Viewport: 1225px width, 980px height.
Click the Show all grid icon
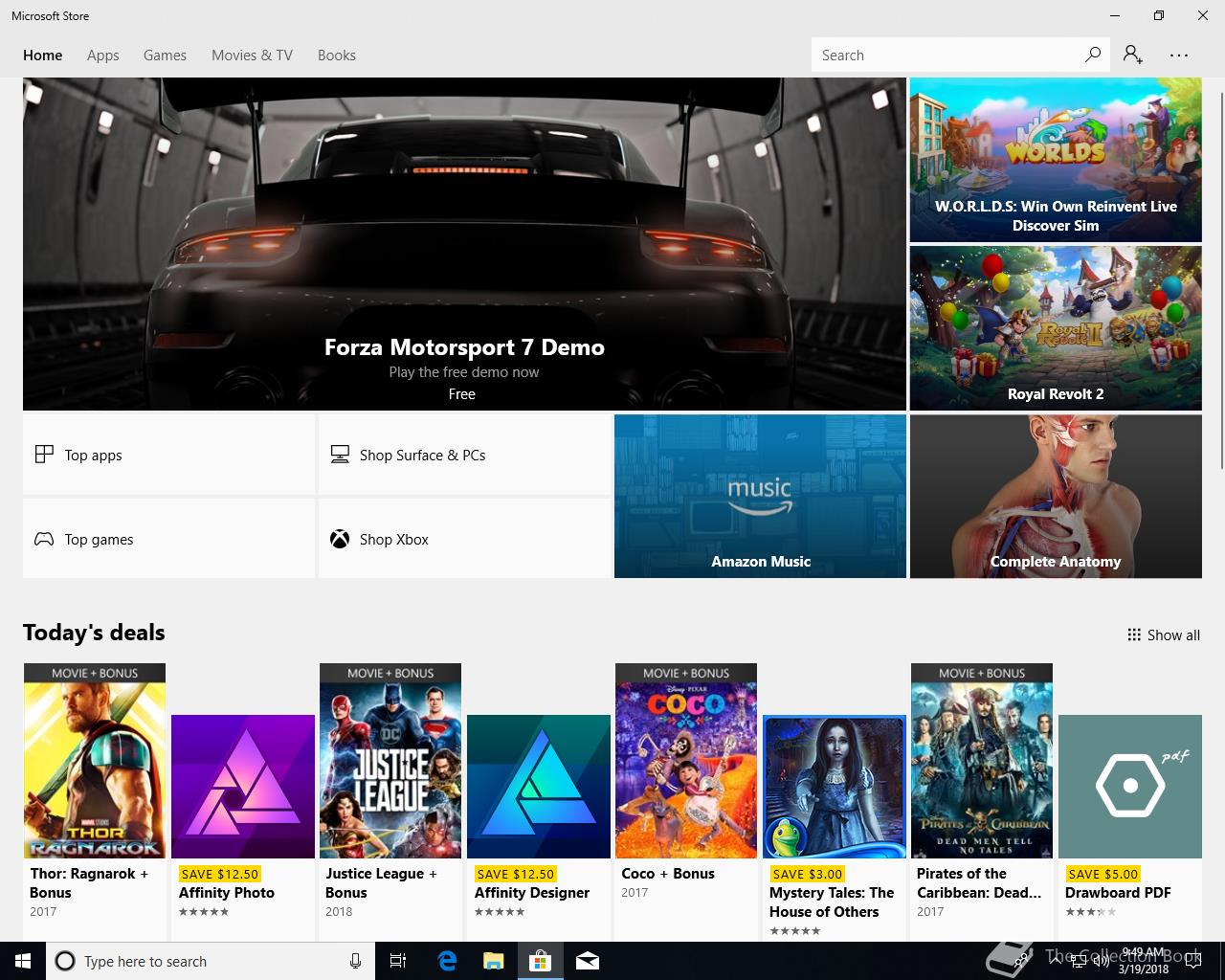[1134, 635]
